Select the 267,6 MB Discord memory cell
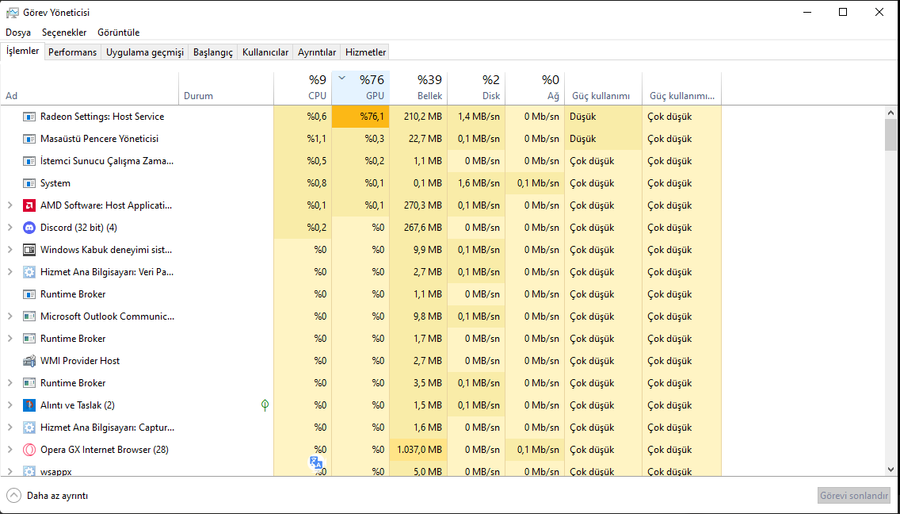This screenshot has height=514, width=900. click(x=418, y=228)
